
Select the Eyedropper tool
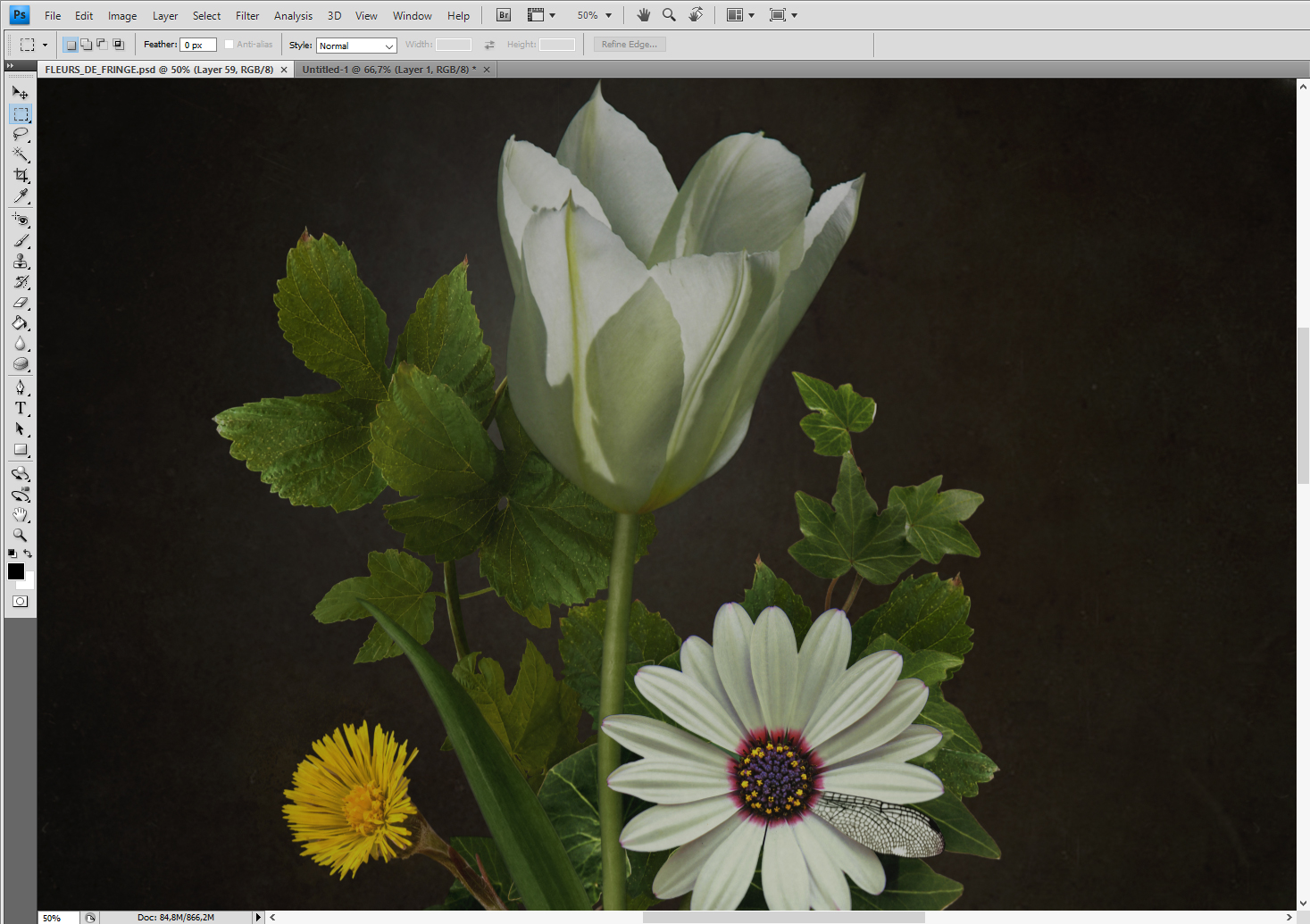[x=21, y=196]
